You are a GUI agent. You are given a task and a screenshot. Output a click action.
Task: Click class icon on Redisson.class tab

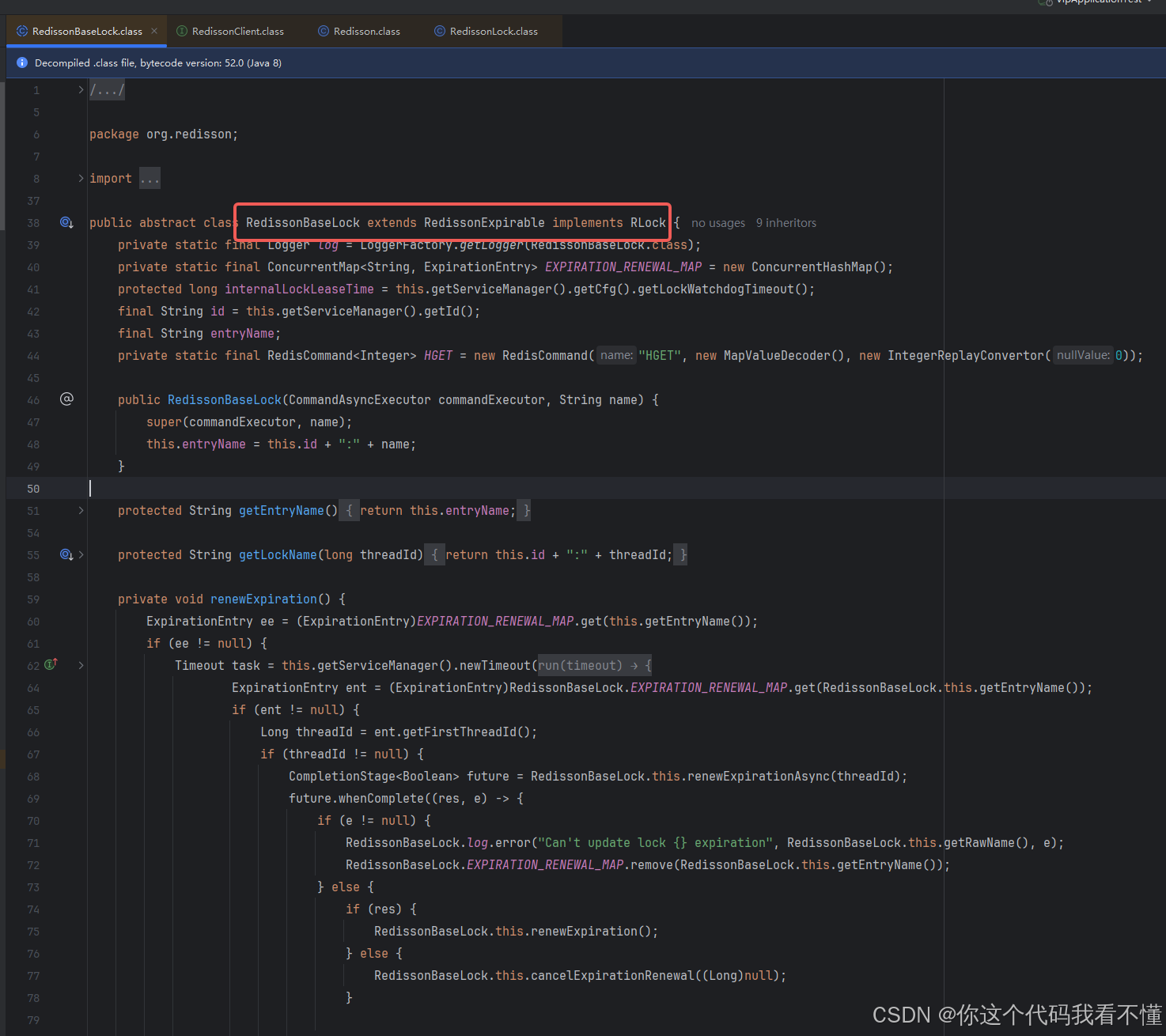tap(324, 32)
